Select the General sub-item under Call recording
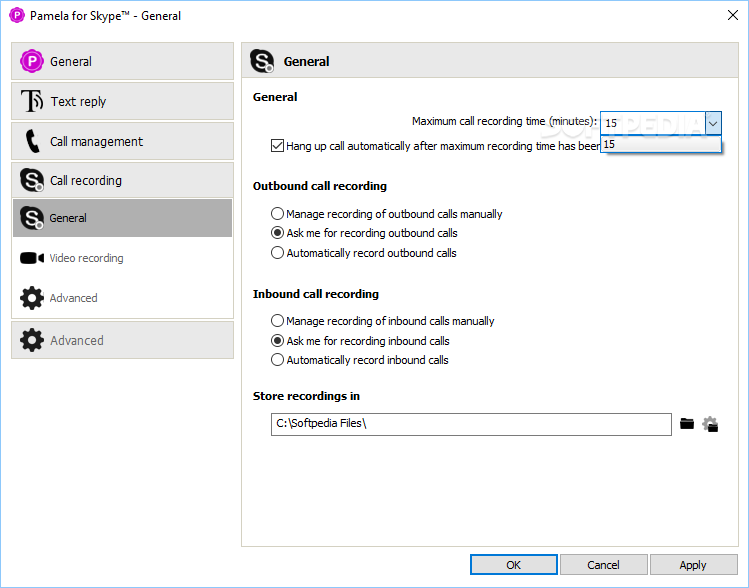The image size is (749, 588). point(122,218)
